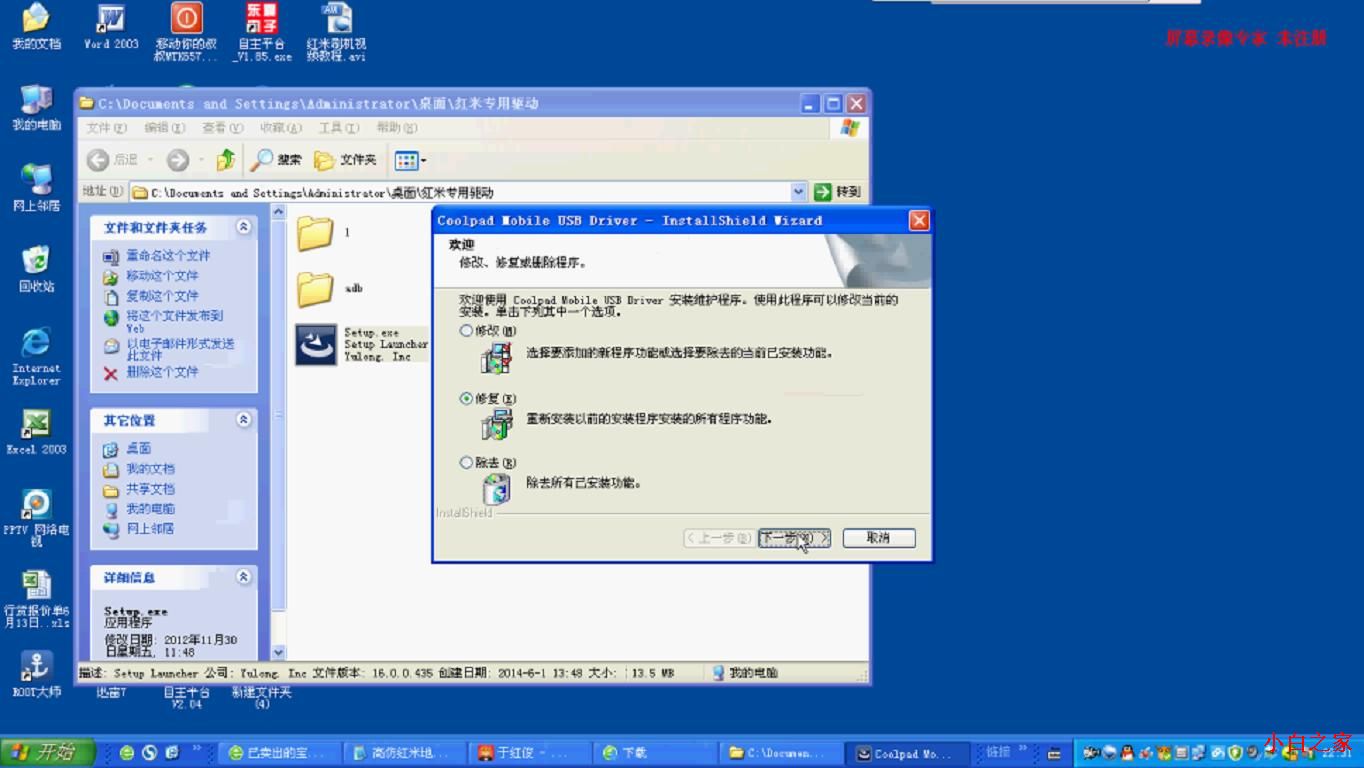
Task: Toggle the 文件夹 (Folders) pane button
Action: tap(345, 160)
